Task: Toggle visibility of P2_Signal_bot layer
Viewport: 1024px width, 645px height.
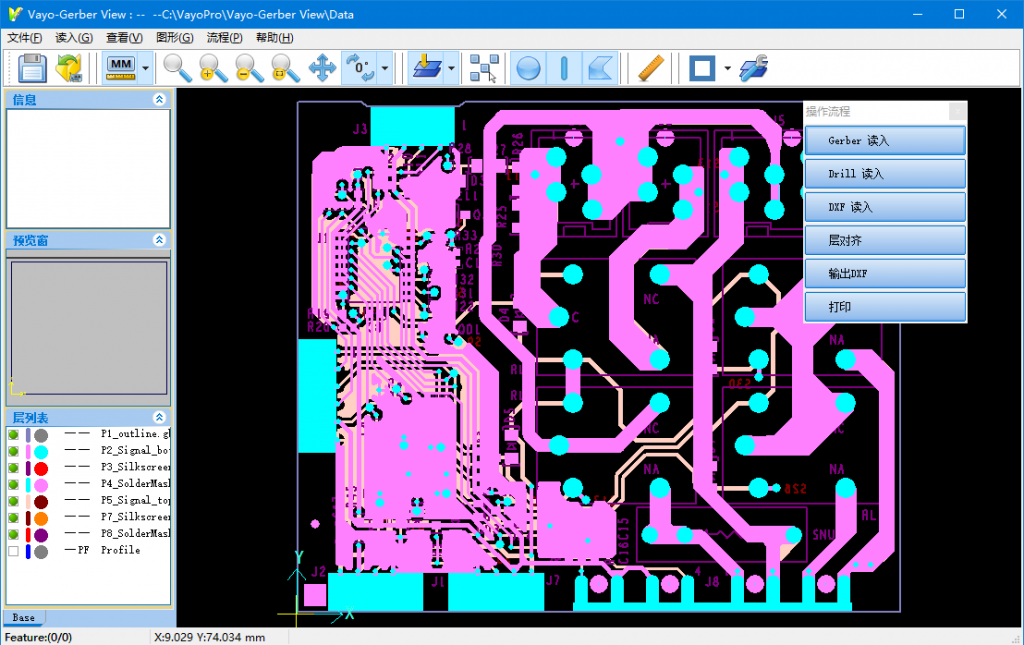Action: pyautogui.click(x=13, y=451)
